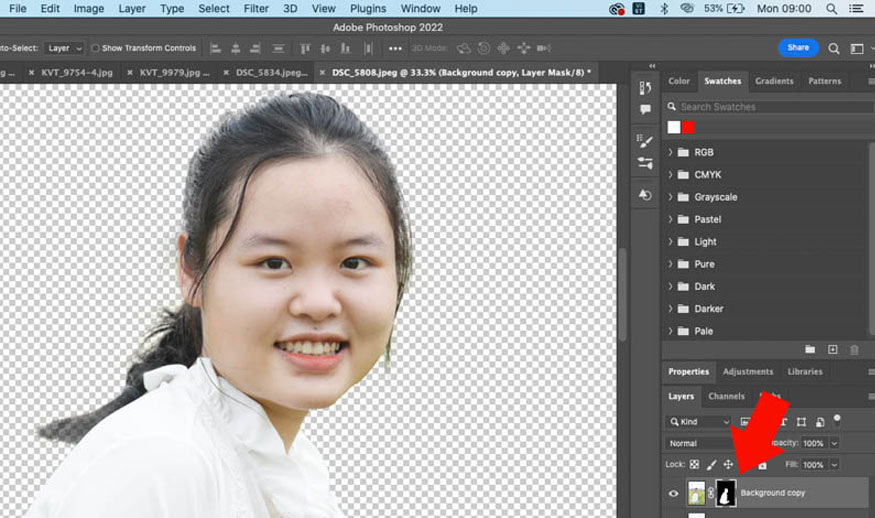The image size is (875, 518).
Task: Select the red recent swatch
Action: (688, 127)
